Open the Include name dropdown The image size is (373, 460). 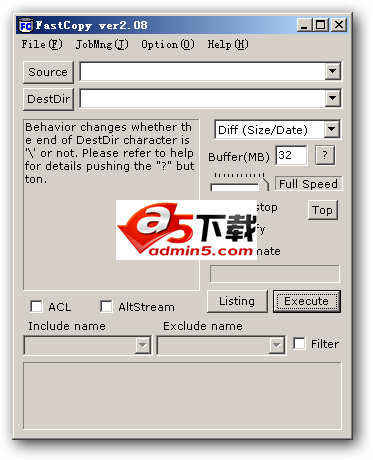pyautogui.click(x=88, y=345)
